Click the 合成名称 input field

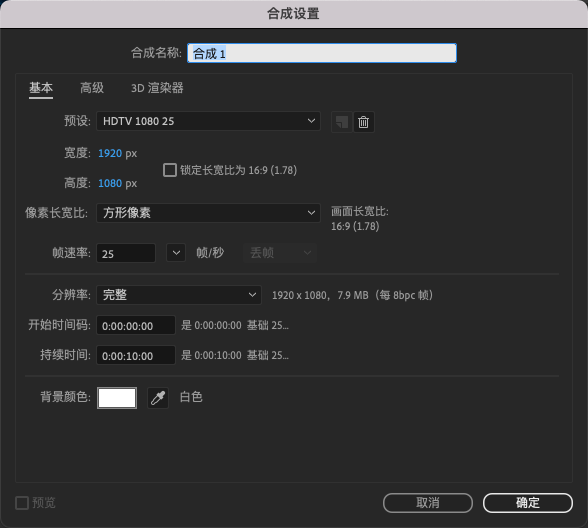322,53
